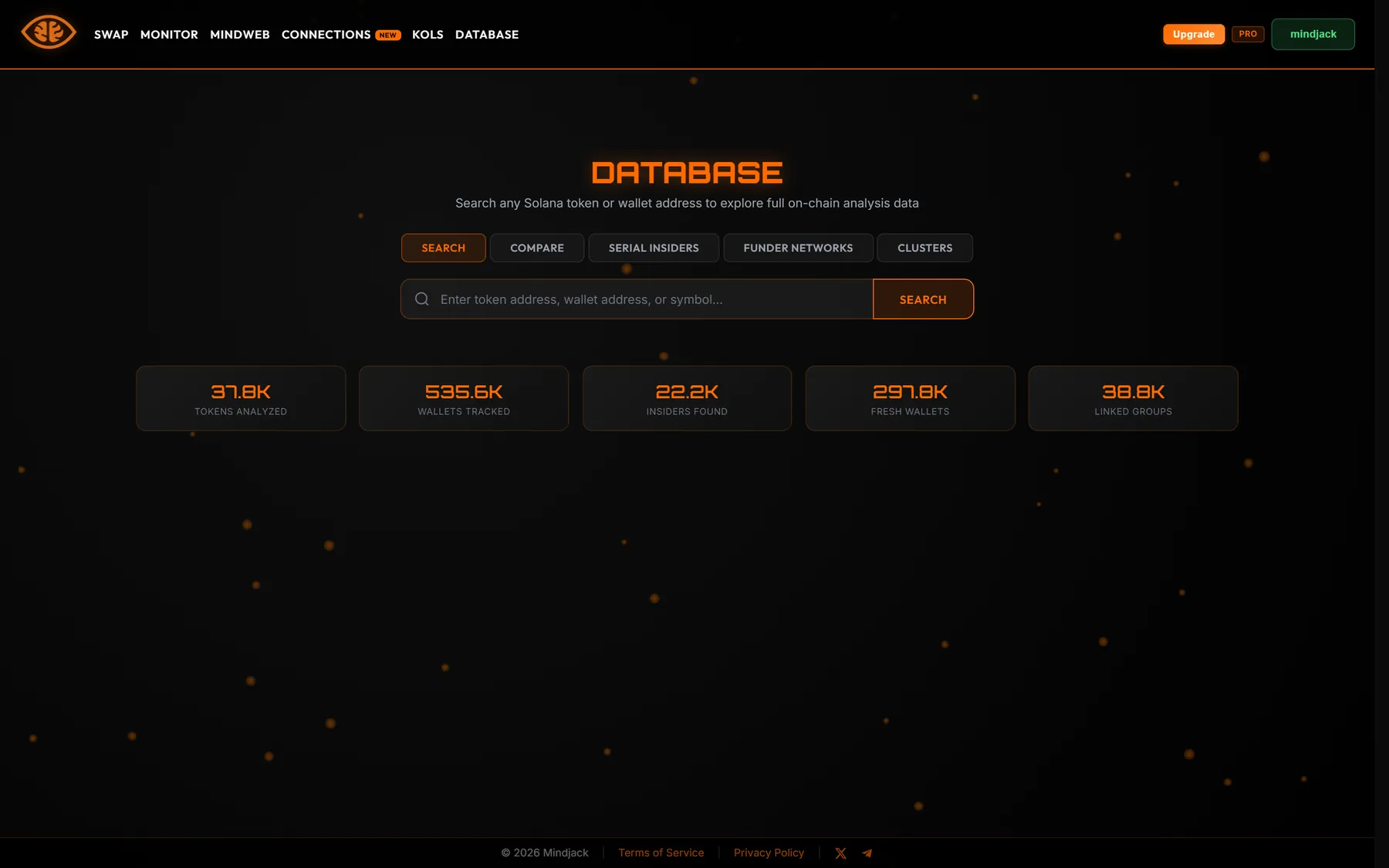Select the CLUSTERS tab
The image size is (1389, 868).
click(925, 248)
